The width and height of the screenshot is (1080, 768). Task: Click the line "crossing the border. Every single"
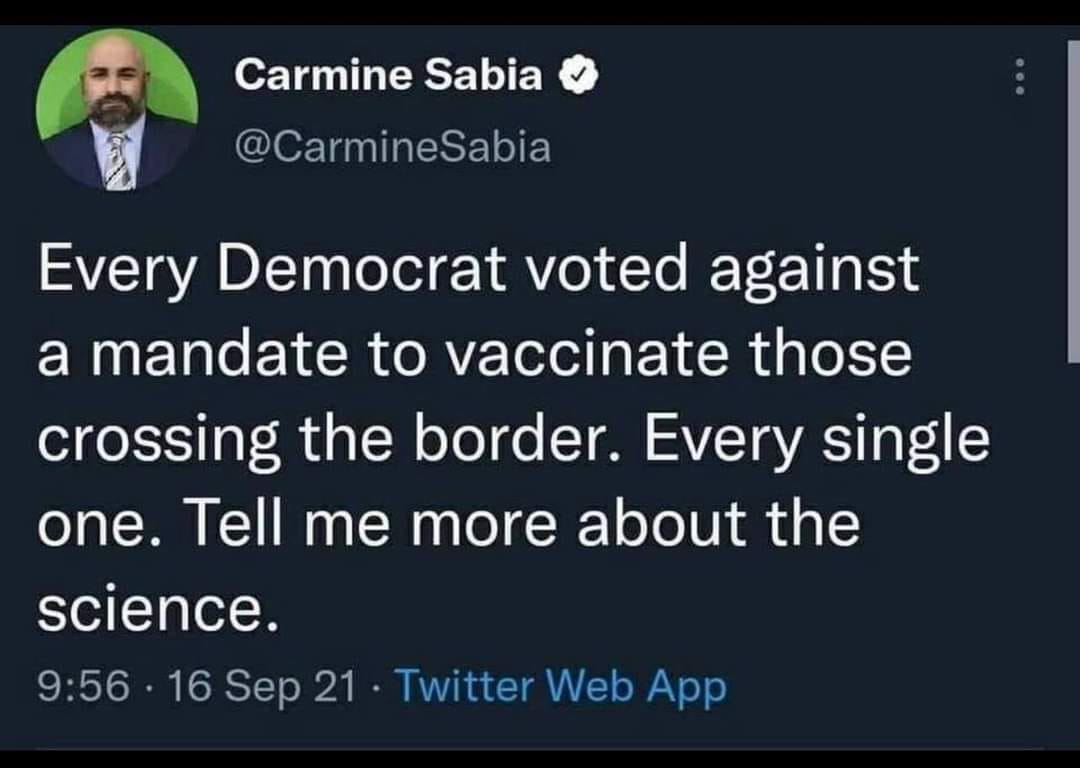click(x=514, y=441)
